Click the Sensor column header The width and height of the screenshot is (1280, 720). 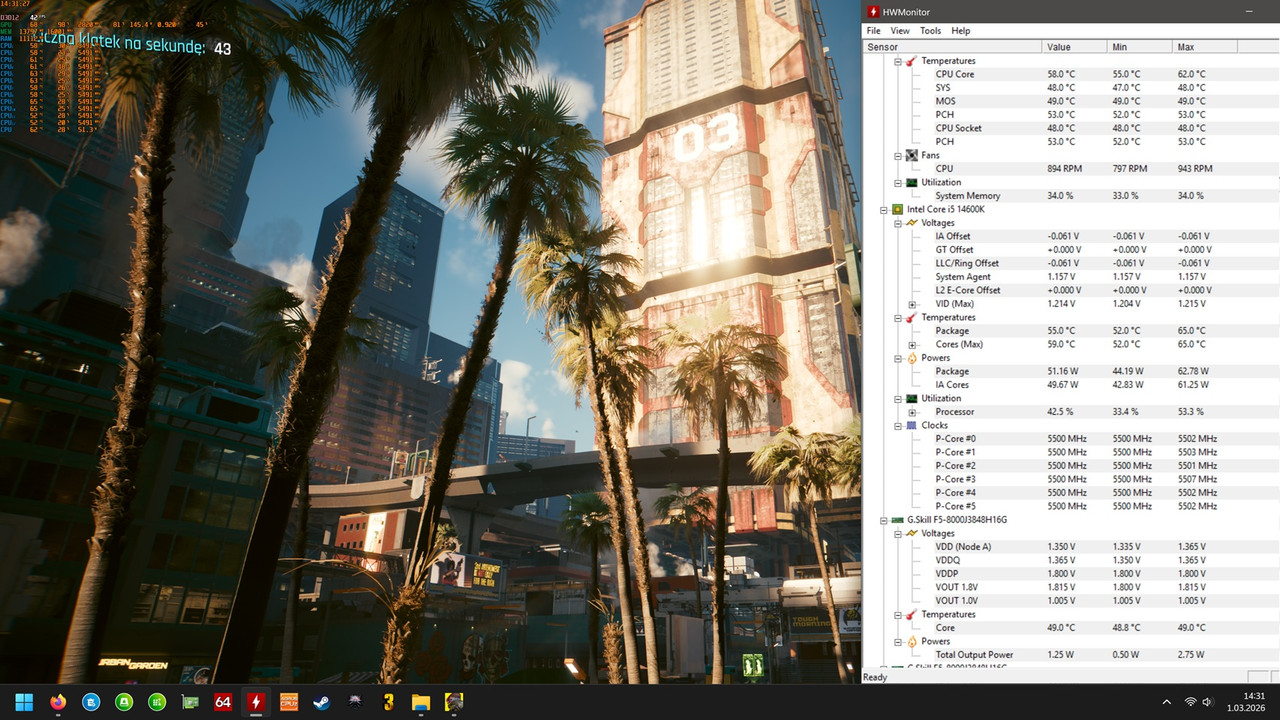coord(952,47)
